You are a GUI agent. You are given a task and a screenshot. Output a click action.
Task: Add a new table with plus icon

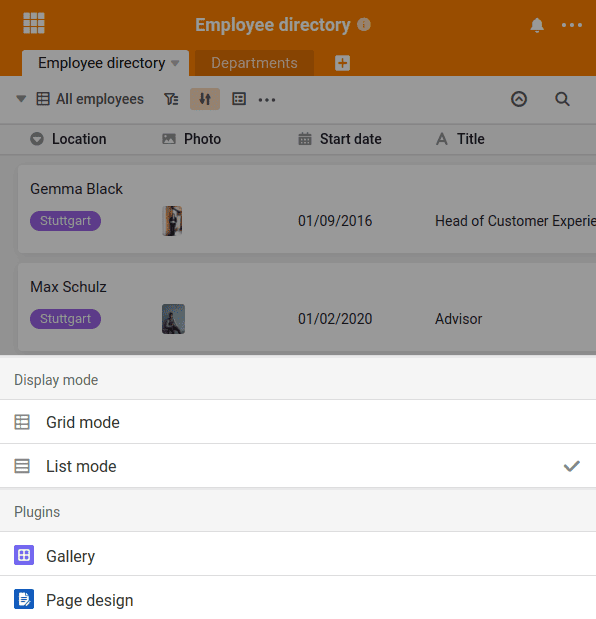pyautogui.click(x=343, y=63)
